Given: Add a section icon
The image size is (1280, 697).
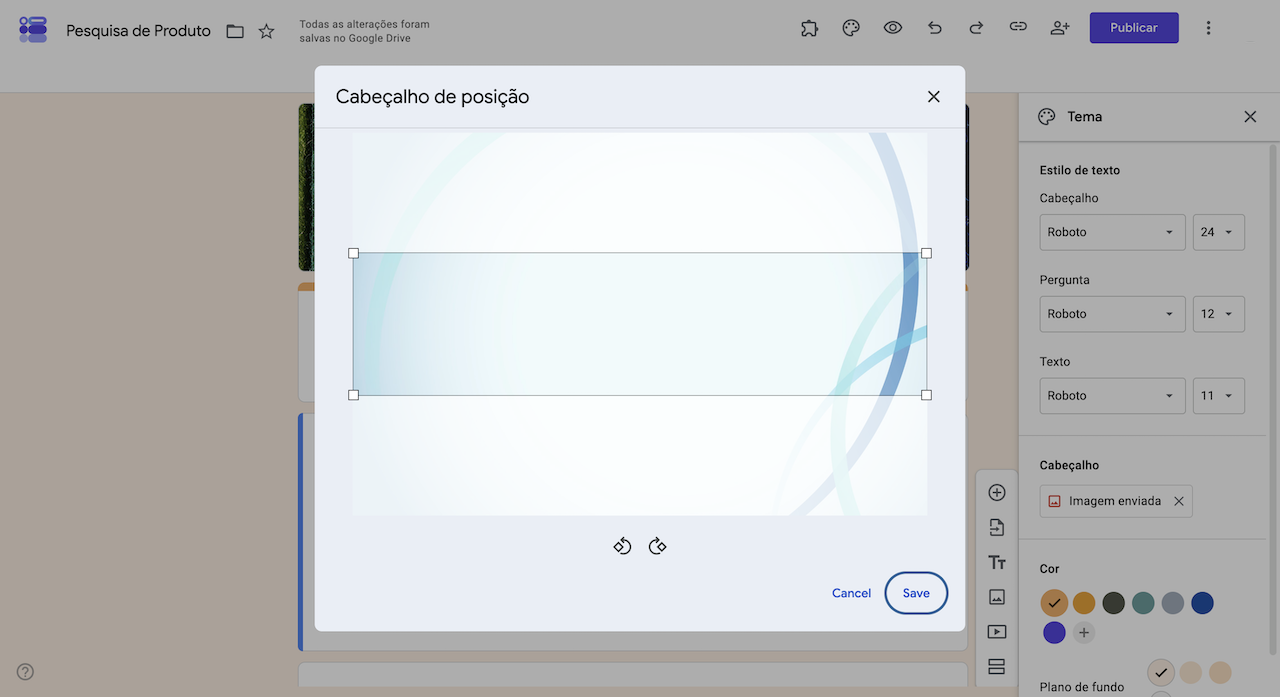Looking at the screenshot, I should click(996, 666).
